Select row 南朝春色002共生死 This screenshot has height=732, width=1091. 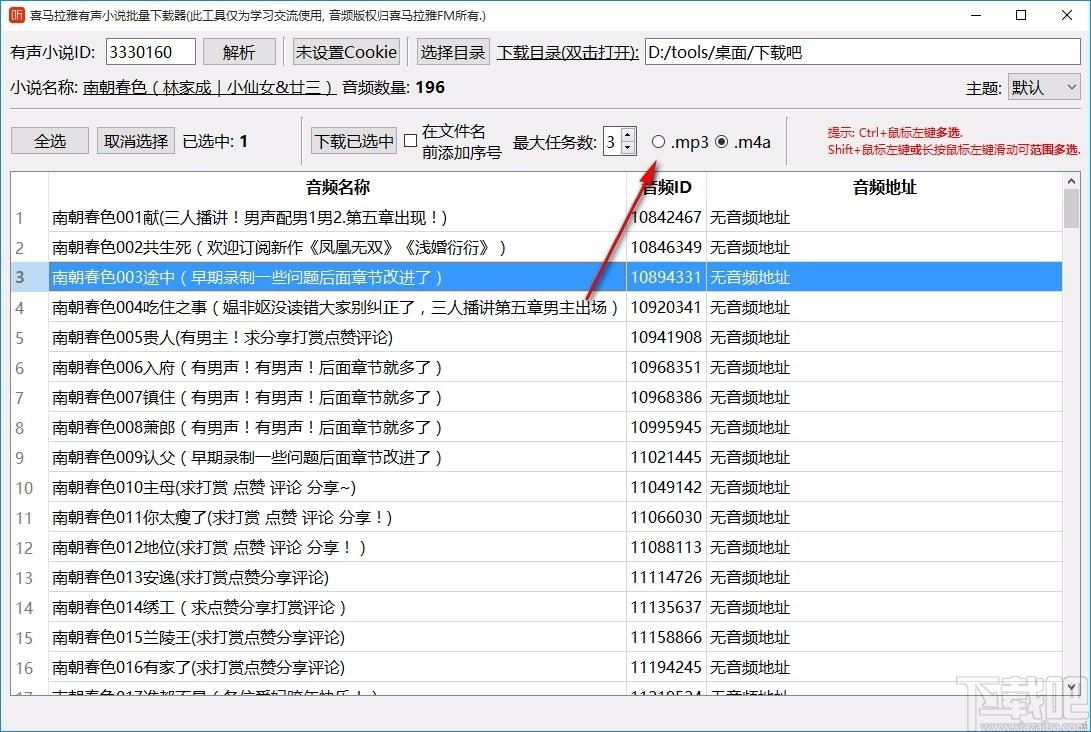click(x=337, y=248)
